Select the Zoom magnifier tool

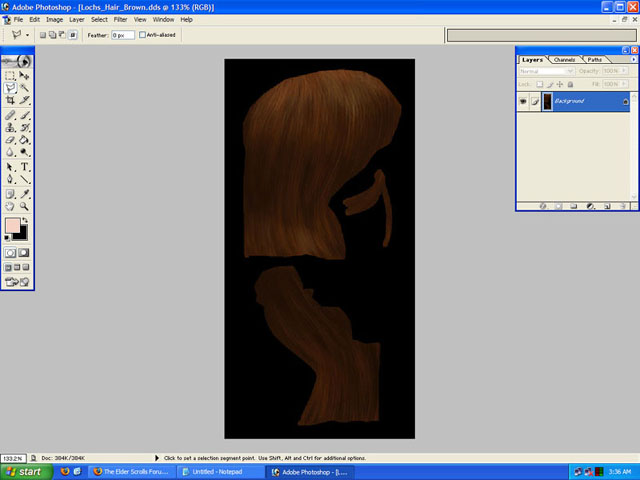coord(24,206)
